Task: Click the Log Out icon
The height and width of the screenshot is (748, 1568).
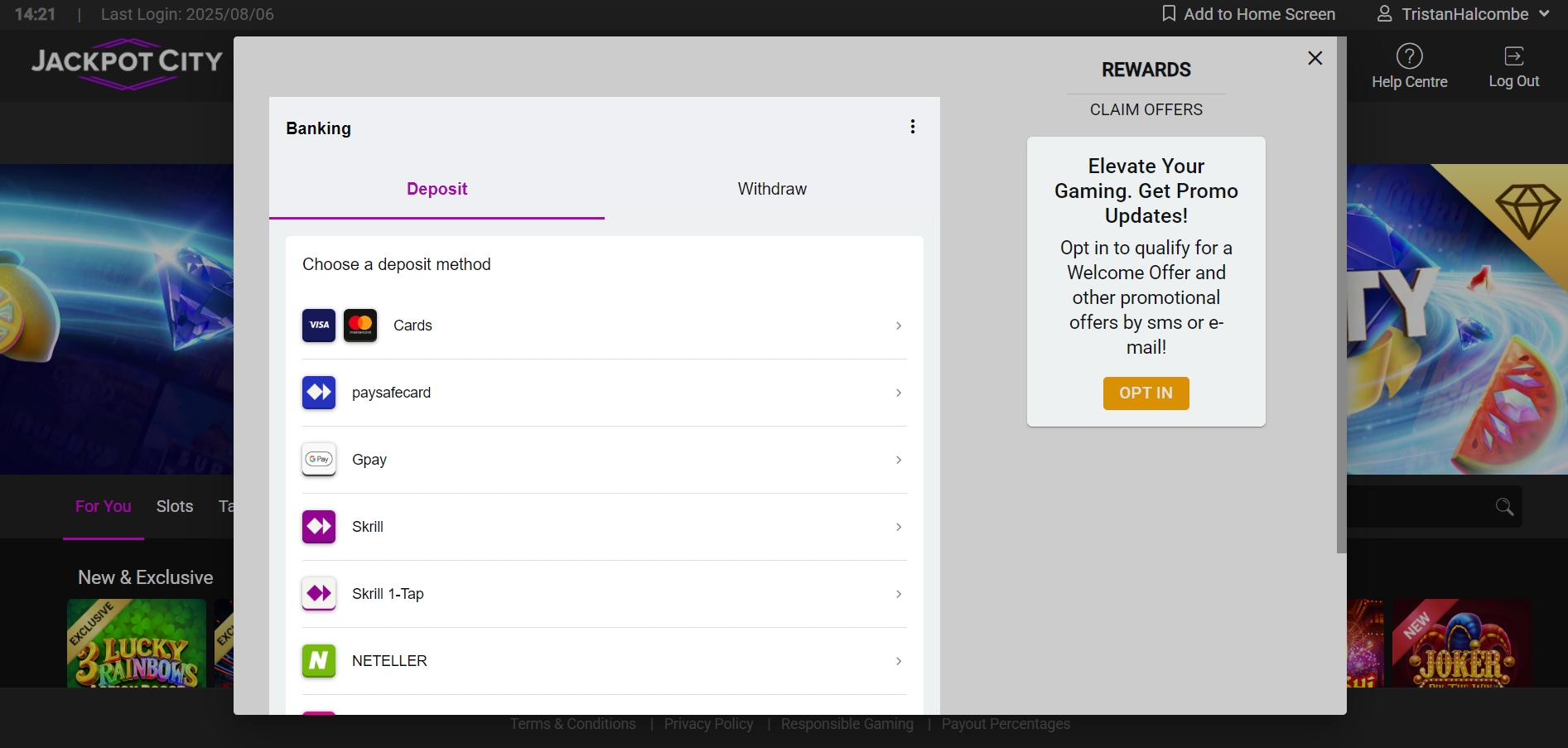Action: (1514, 55)
